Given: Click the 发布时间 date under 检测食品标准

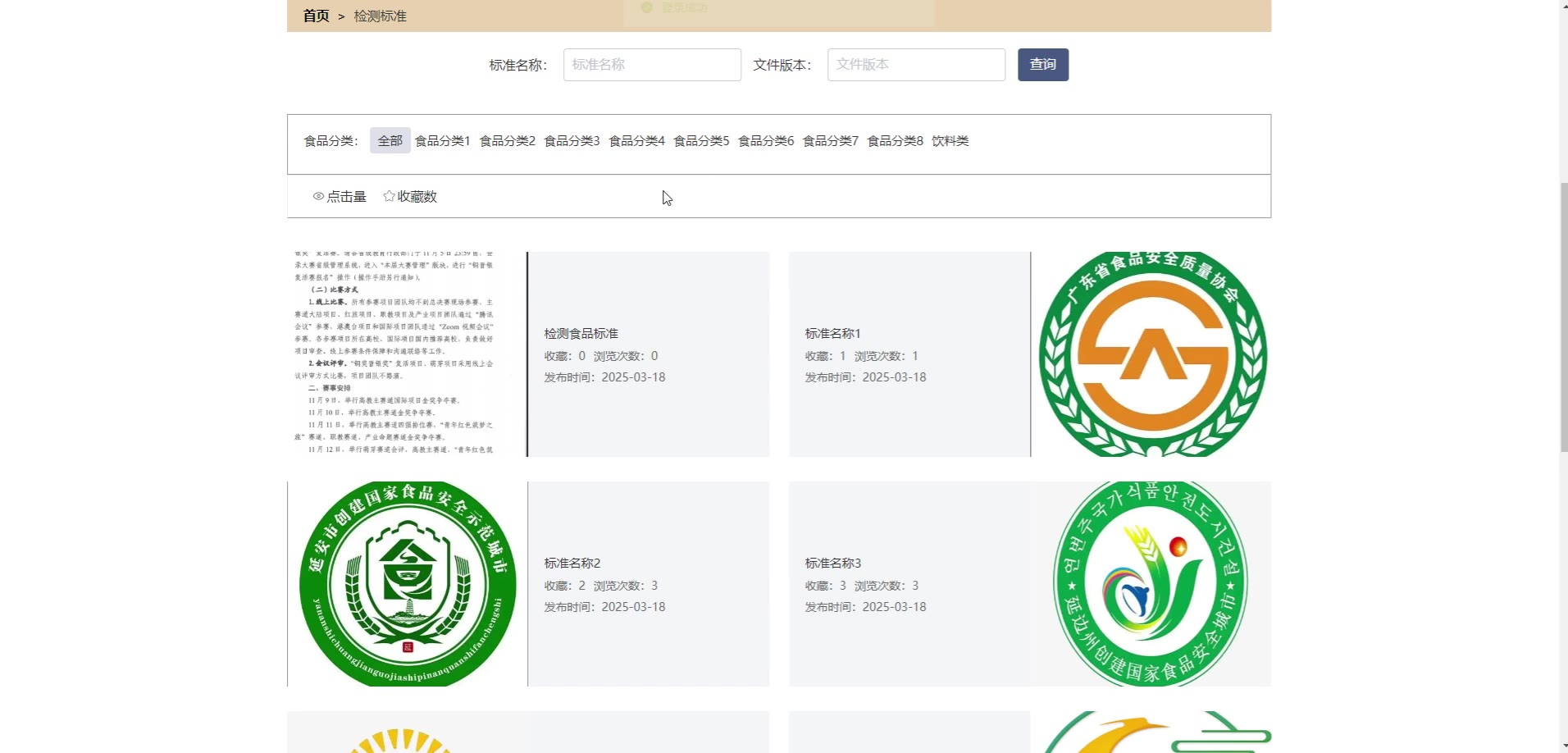Looking at the screenshot, I should (x=605, y=377).
